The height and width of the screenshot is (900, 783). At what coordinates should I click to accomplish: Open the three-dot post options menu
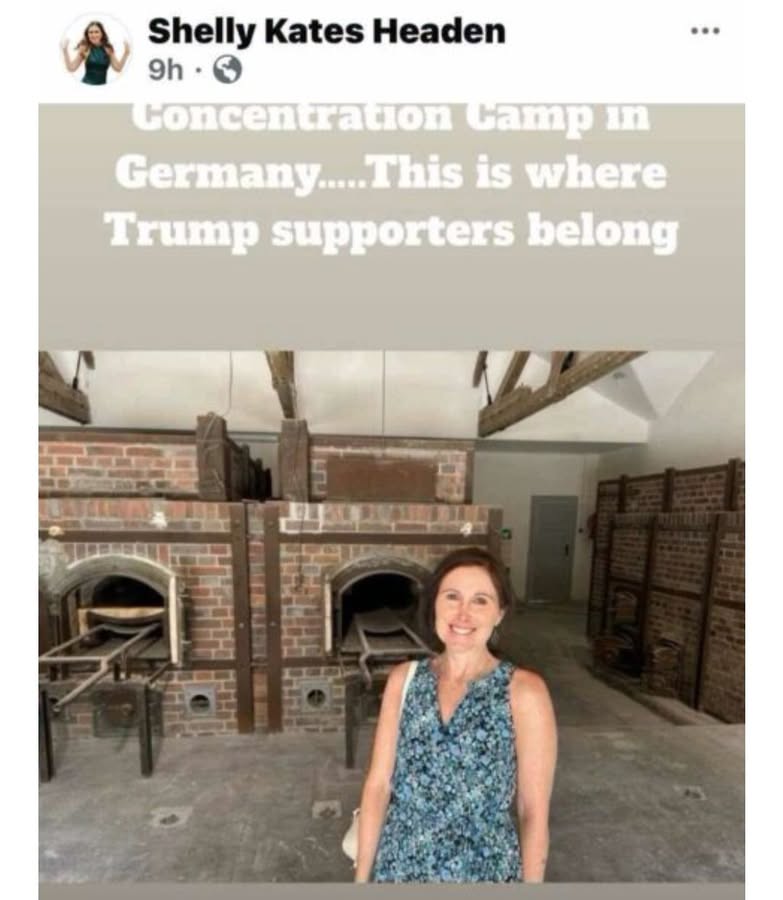[x=705, y=30]
